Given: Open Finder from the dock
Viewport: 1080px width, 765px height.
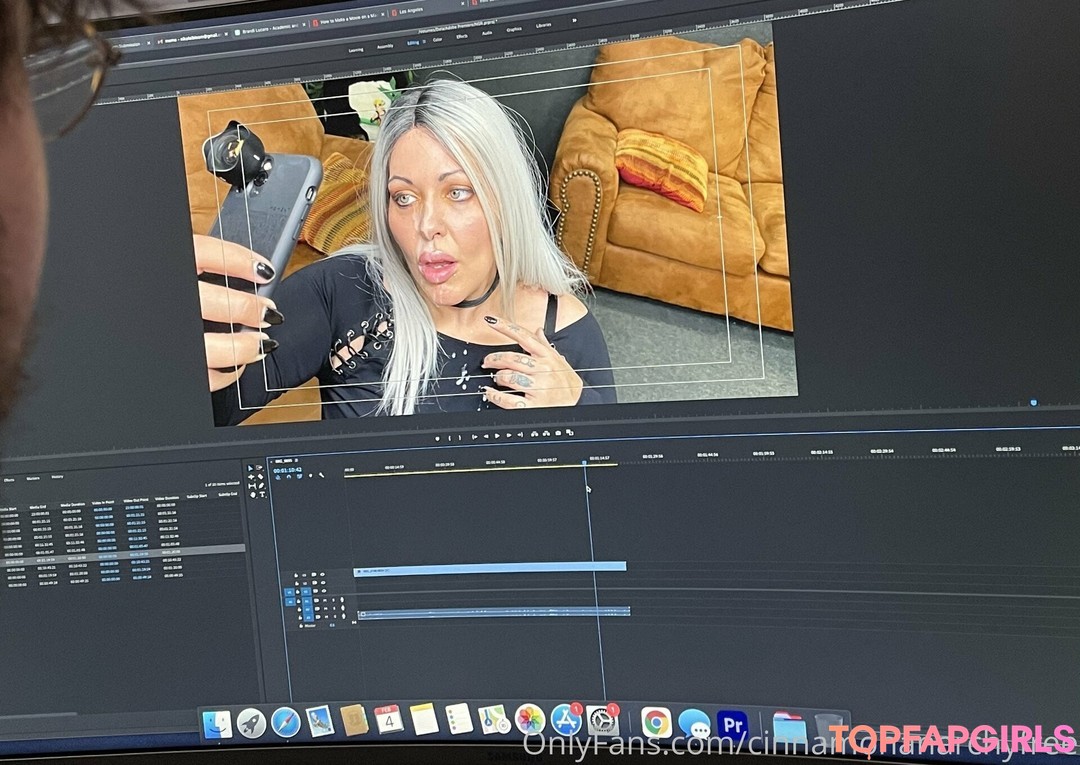Looking at the screenshot, I should [x=217, y=724].
